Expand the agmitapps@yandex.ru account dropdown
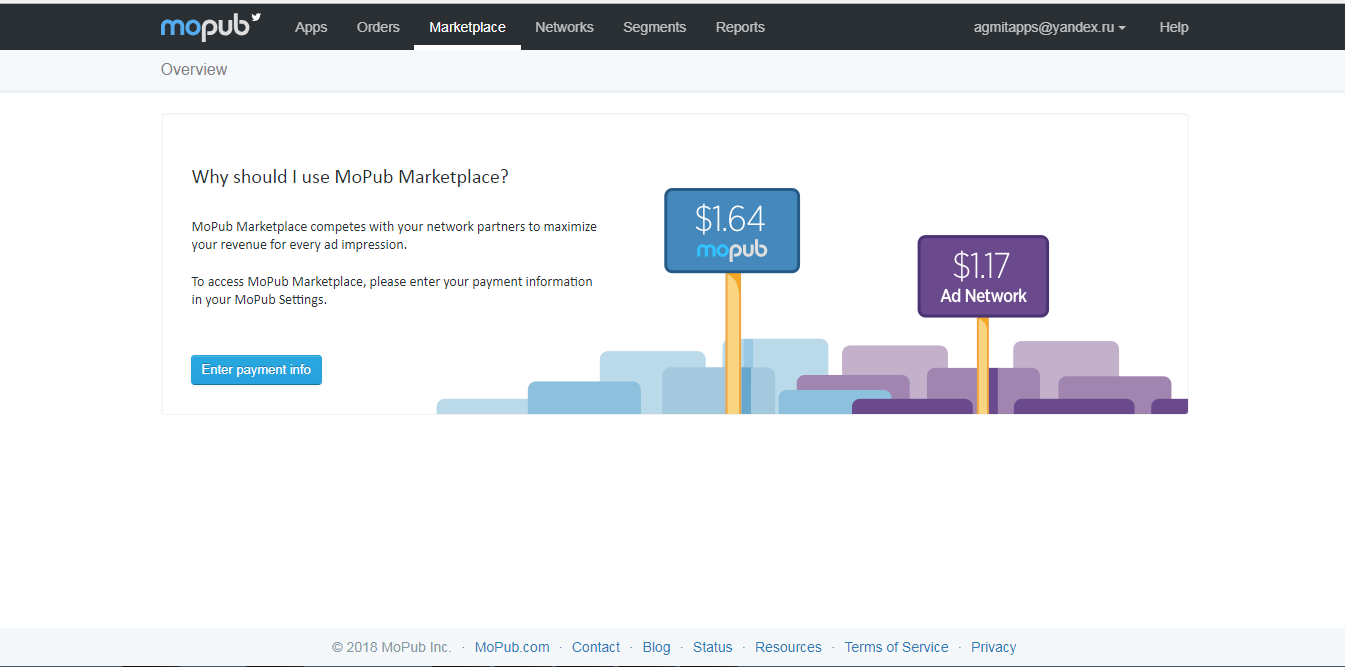Image resolution: width=1345 pixels, height=667 pixels. [x=1049, y=27]
